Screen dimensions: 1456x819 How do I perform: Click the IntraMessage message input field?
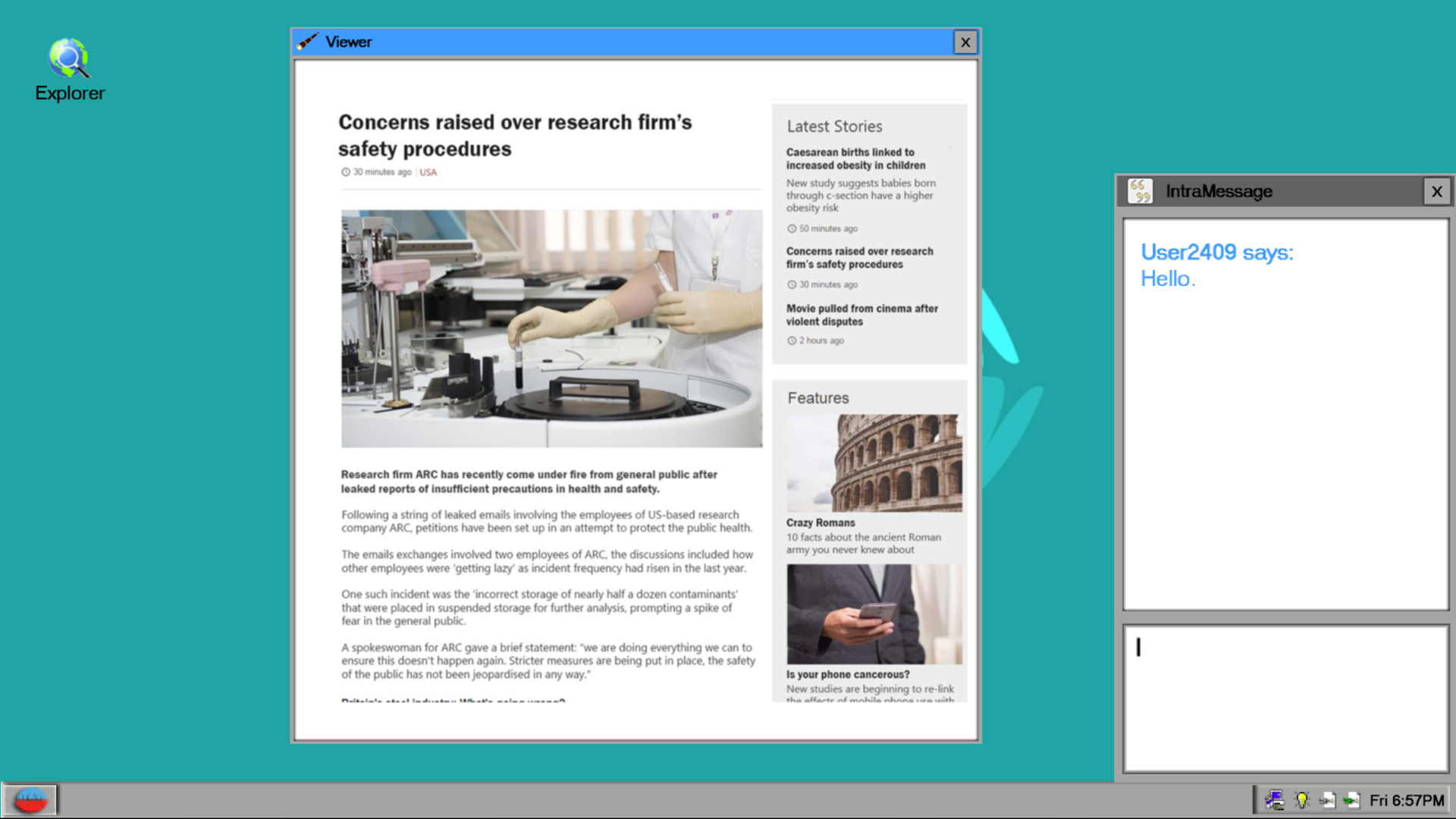(x=1285, y=696)
